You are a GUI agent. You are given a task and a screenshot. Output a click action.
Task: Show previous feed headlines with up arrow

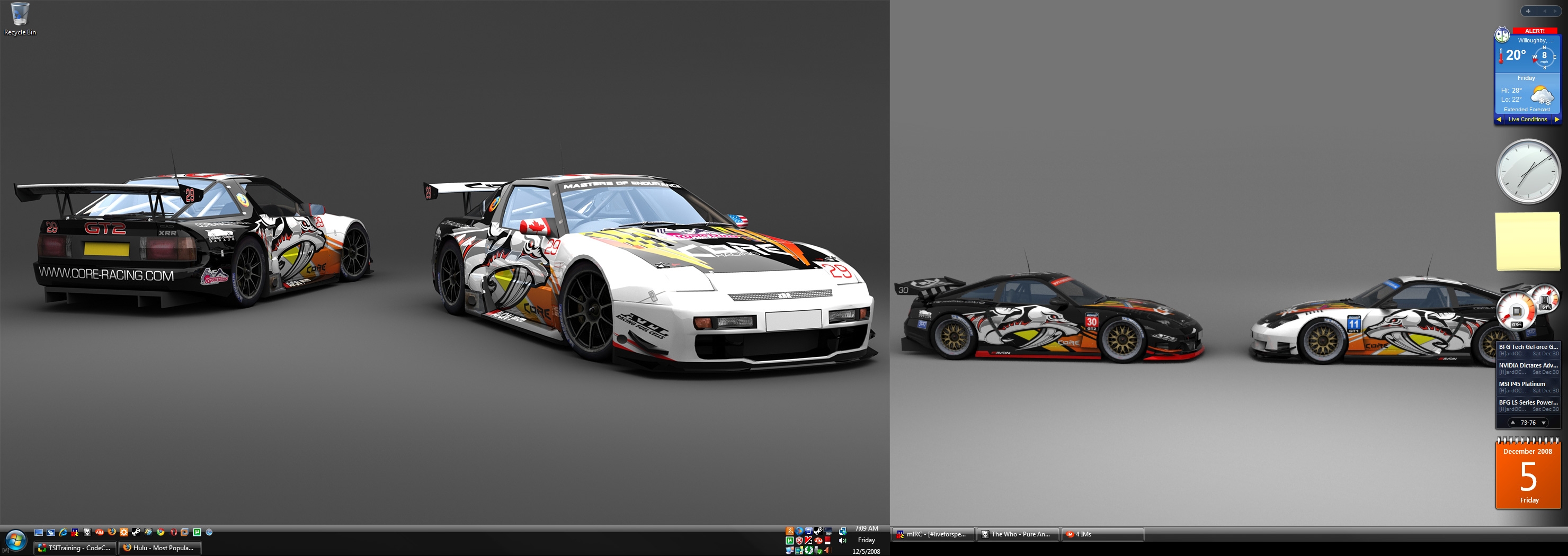[1512, 422]
